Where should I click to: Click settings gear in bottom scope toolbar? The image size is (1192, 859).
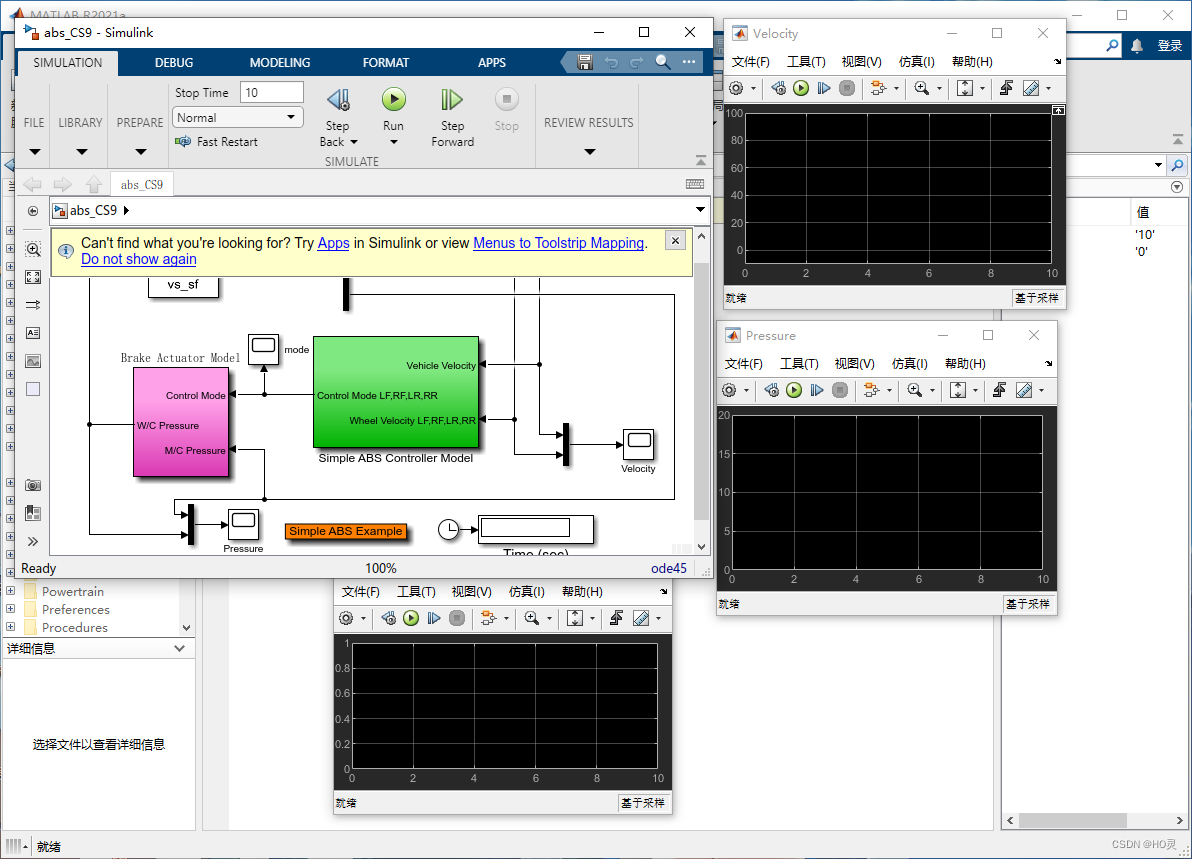click(x=346, y=618)
